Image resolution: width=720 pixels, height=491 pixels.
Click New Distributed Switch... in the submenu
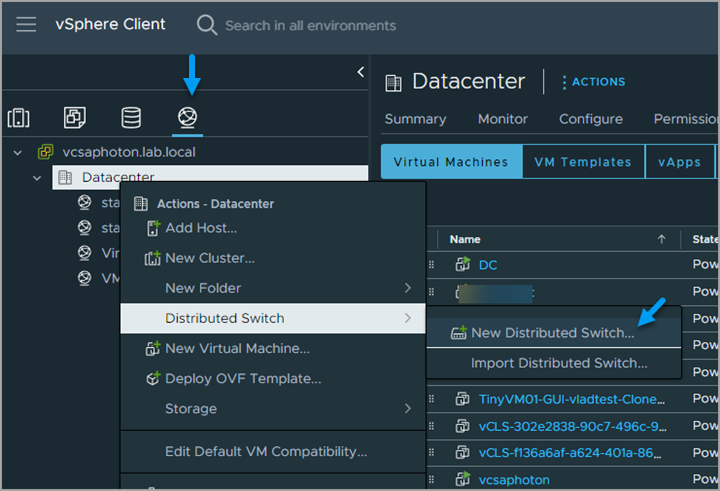point(554,333)
